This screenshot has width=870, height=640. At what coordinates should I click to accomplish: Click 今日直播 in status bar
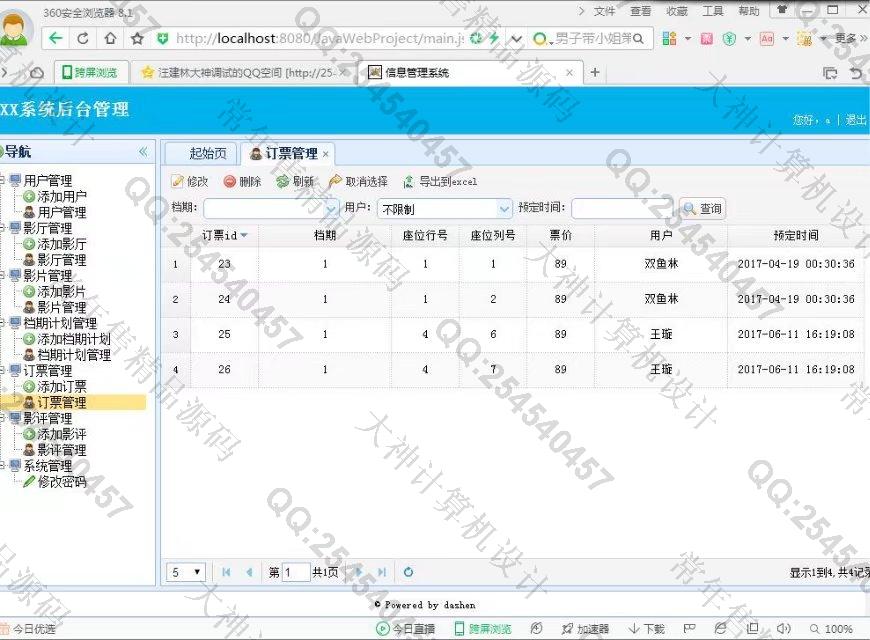406,629
